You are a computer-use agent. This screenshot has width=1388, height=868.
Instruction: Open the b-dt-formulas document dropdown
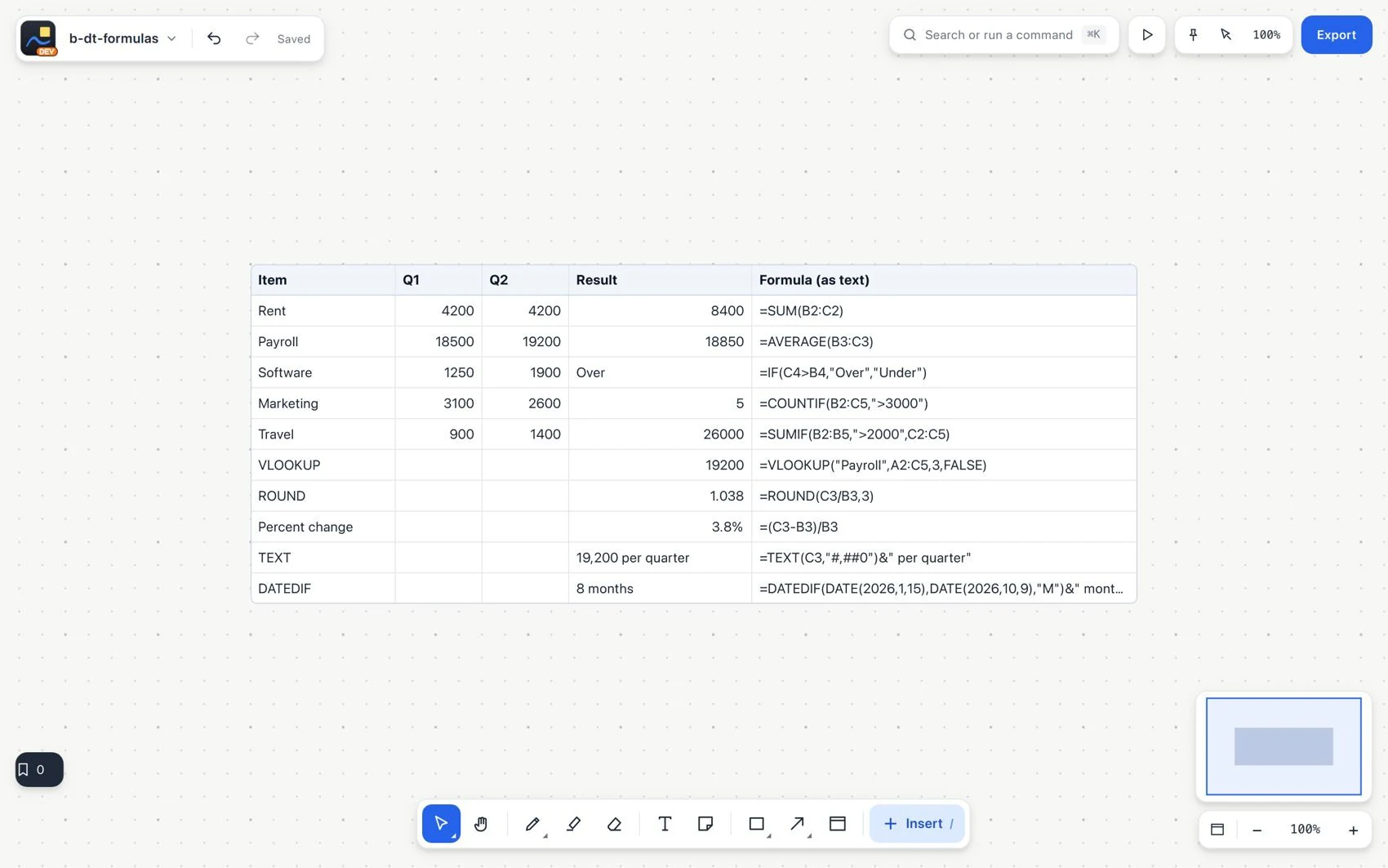coord(122,38)
